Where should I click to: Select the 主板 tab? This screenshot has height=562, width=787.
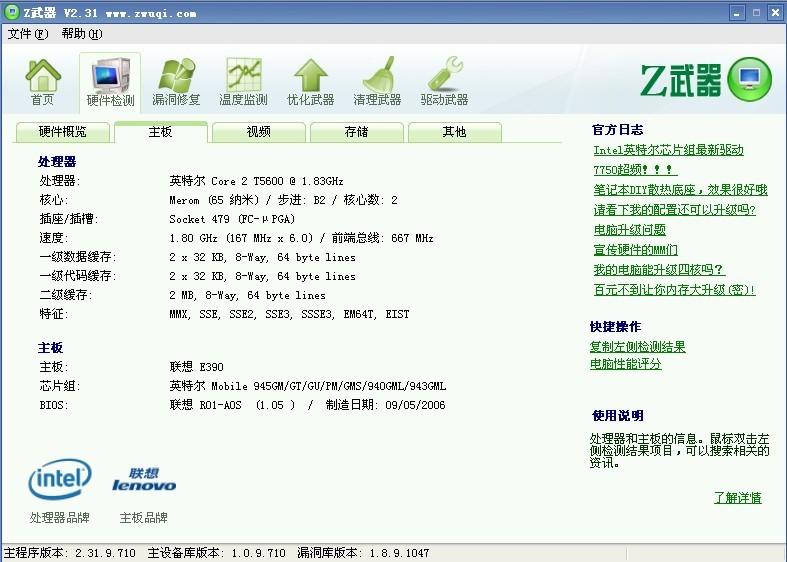[x=161, y=132]
